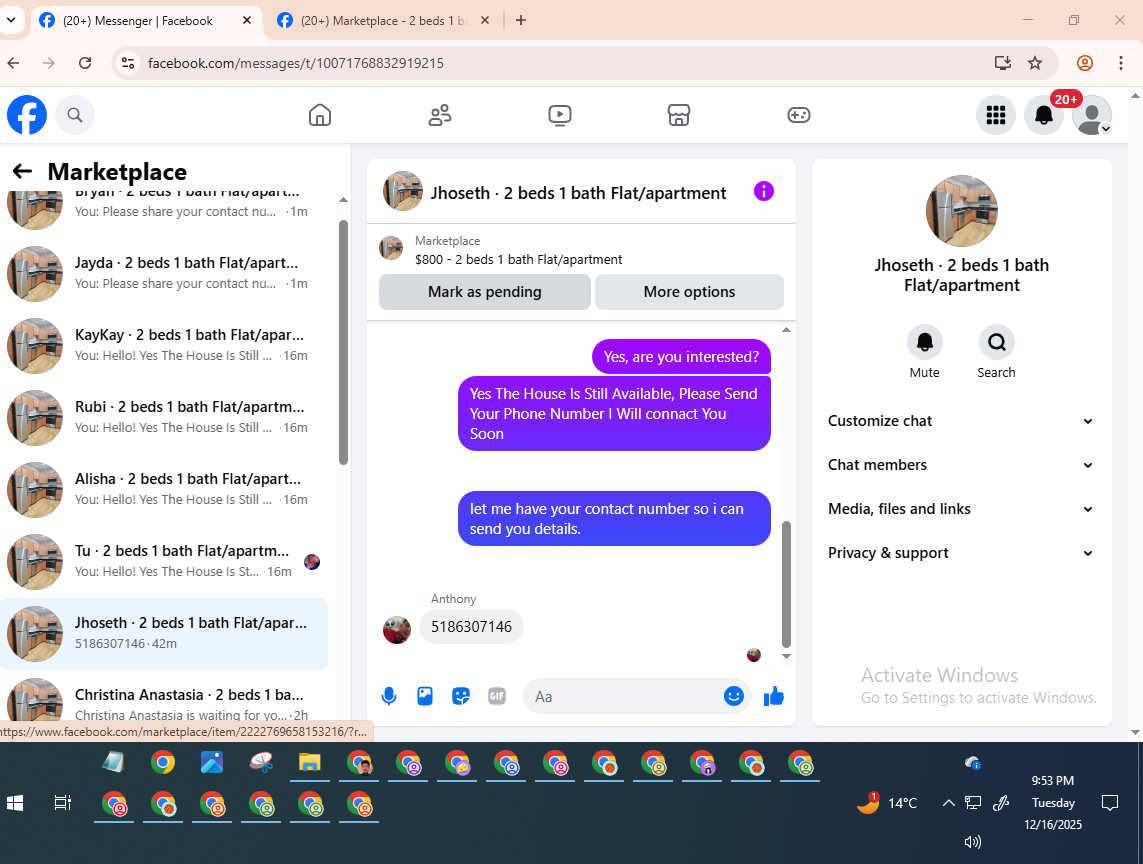
Task: Click the Mark as pending button
Action: tap(485, 292)
